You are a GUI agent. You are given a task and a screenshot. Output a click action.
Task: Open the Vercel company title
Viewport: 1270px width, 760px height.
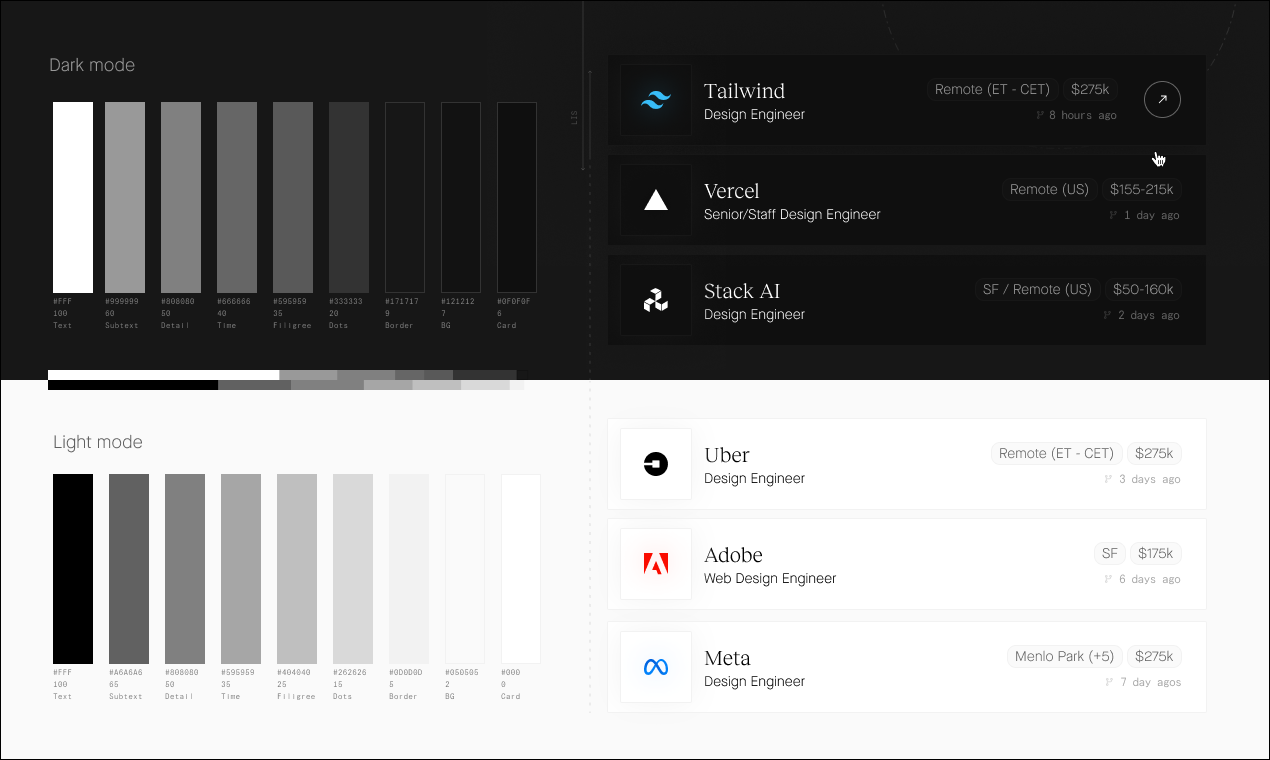point(731,191)
